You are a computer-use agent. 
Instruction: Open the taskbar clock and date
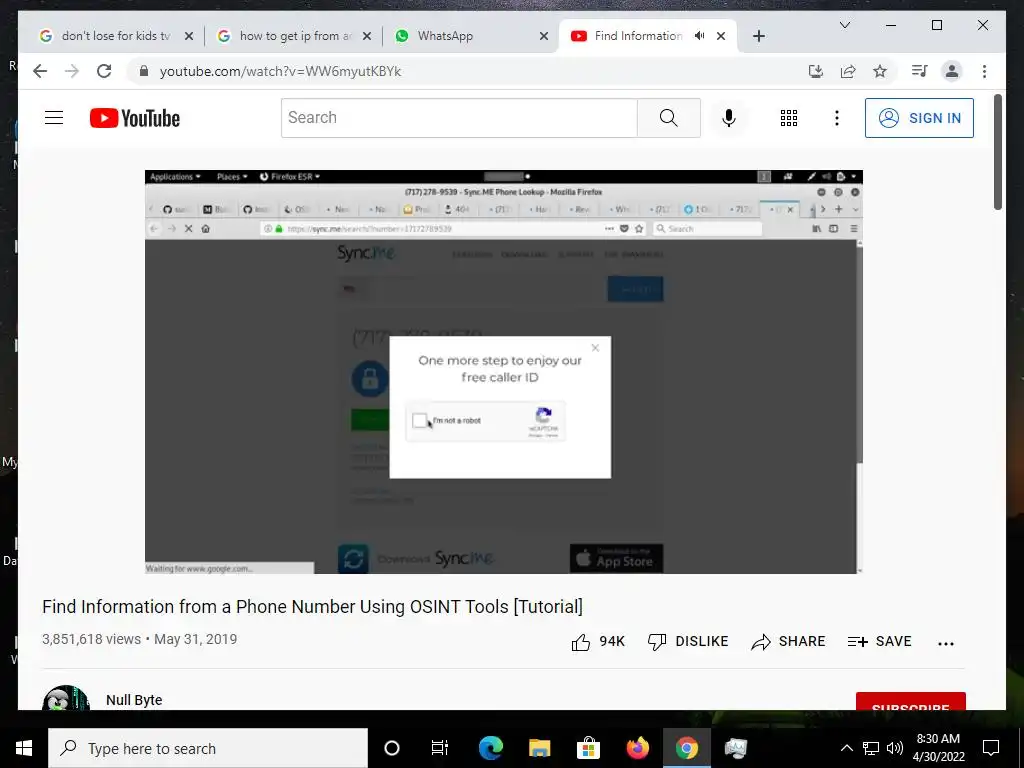(938, 748)
